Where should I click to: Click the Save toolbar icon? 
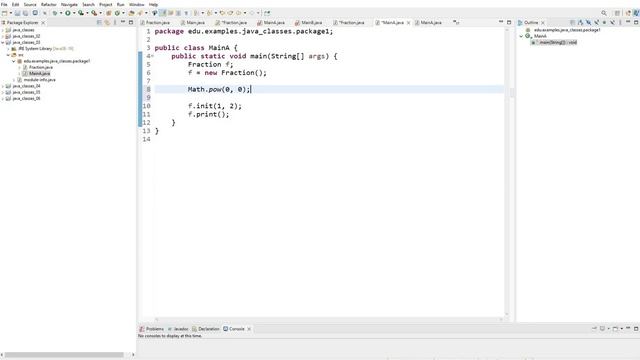(x=17, y=13)
